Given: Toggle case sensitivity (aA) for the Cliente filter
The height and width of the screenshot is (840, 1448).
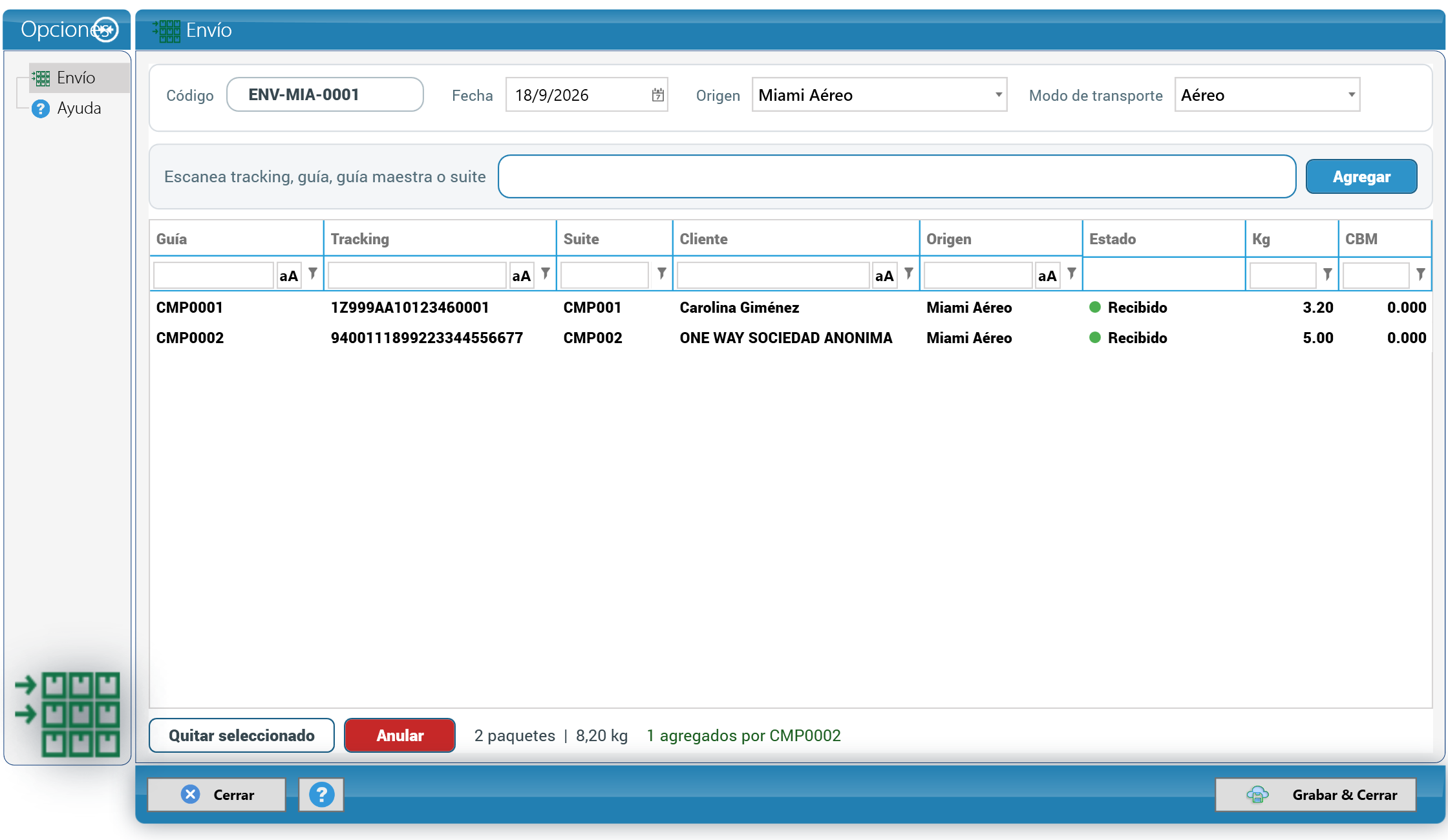Looking at the screenshot, I should (884, 276).
